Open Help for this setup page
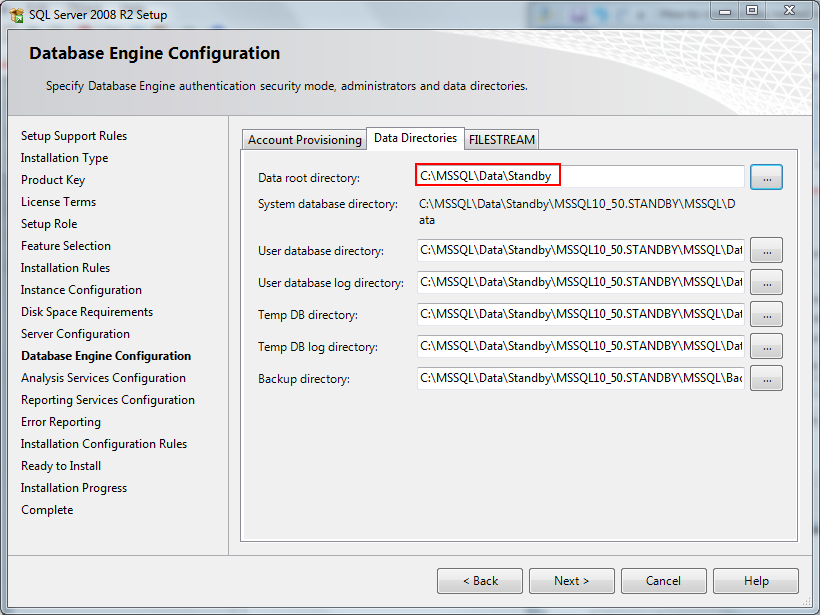The height and width of the screenshot is (615, 820). (756, 581)
